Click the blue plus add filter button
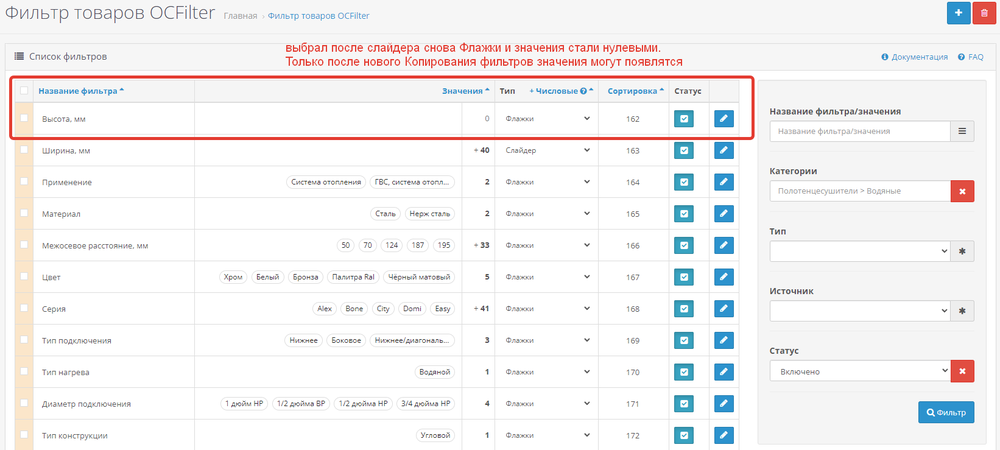This screenshot has height=450, width=1000. pyautogui.click(x=958, y=13)
